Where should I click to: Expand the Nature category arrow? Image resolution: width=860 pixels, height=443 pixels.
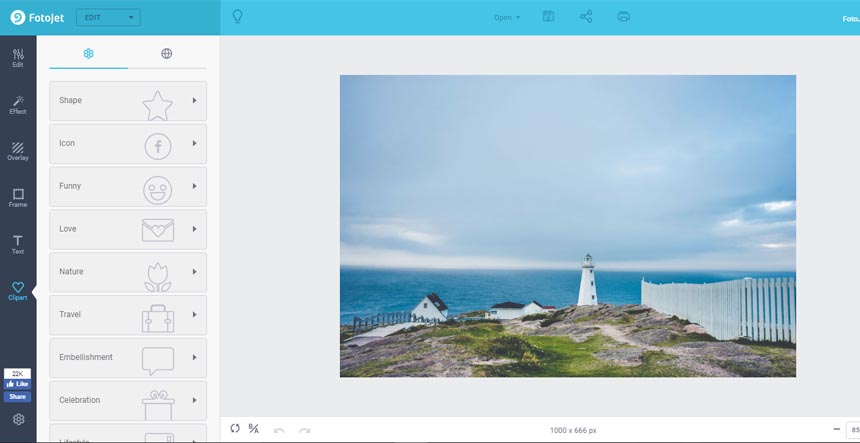194,271
